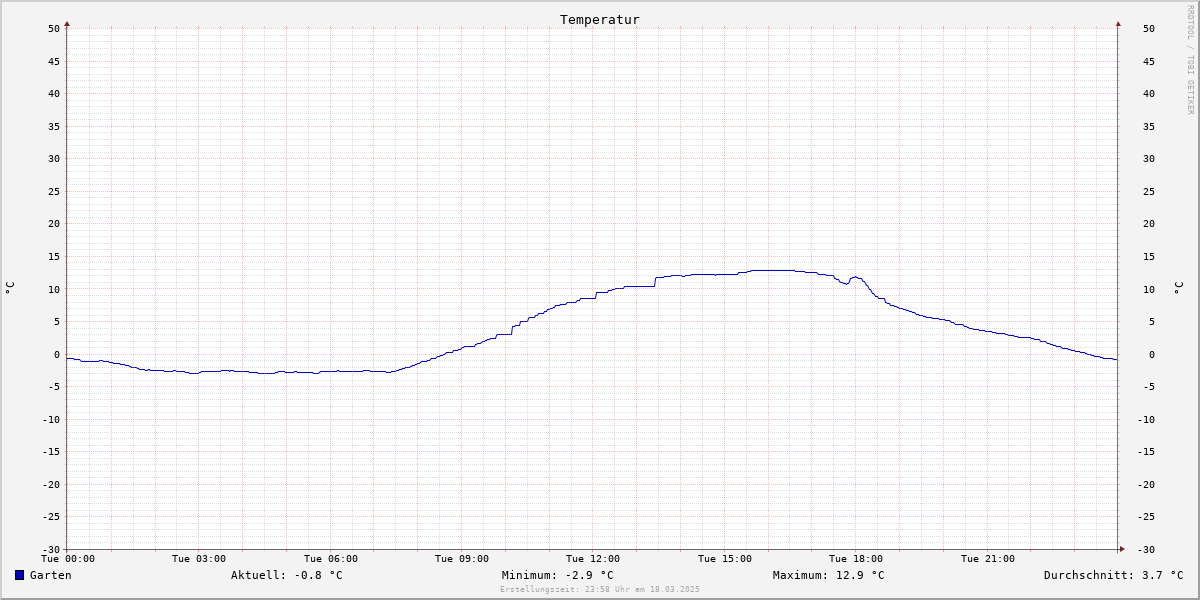Click the 35 label on the right axis
1200x600 pixels.
(x=1149, y=126)
